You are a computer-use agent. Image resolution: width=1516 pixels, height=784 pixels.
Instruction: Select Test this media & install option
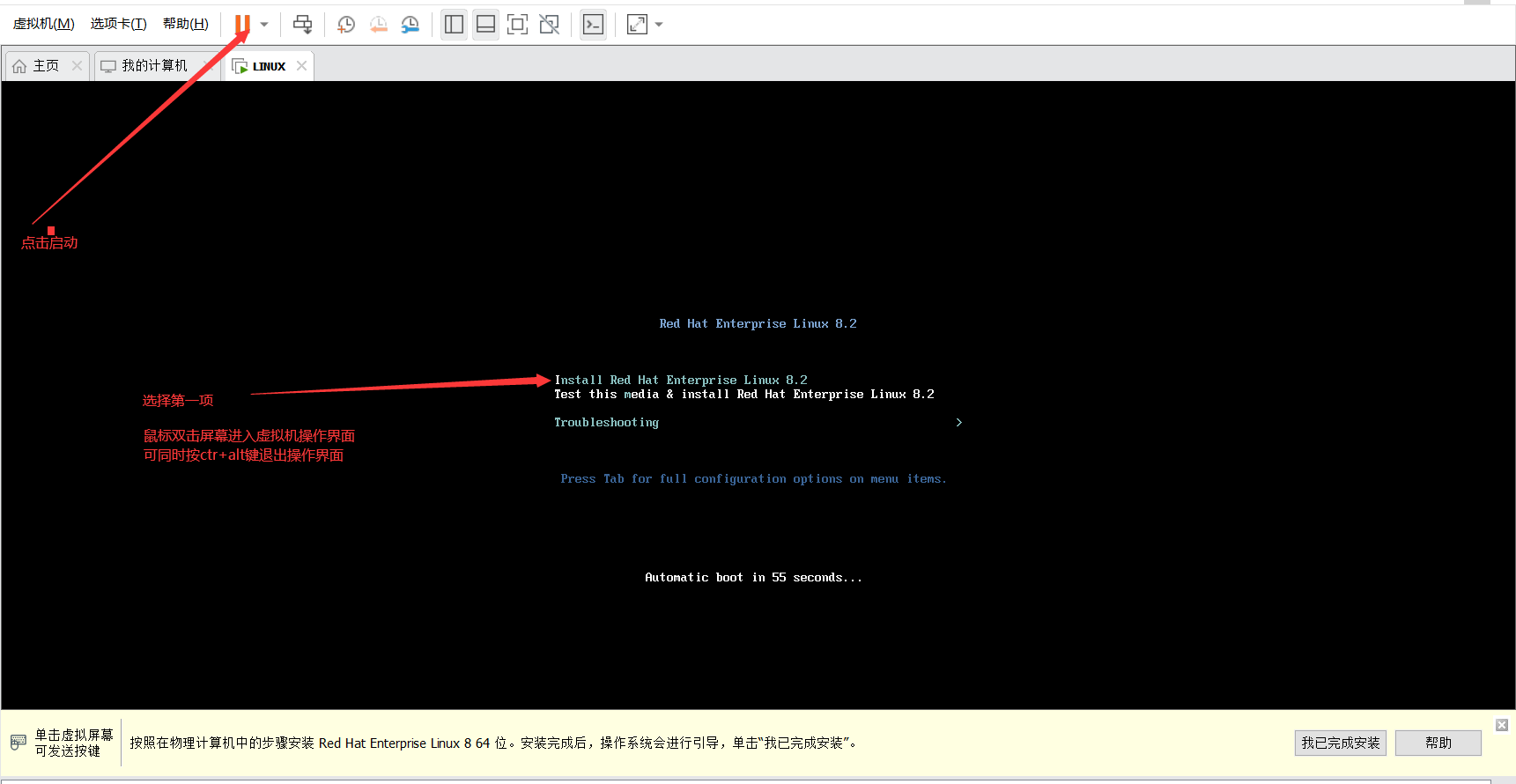tap(744, 394)
